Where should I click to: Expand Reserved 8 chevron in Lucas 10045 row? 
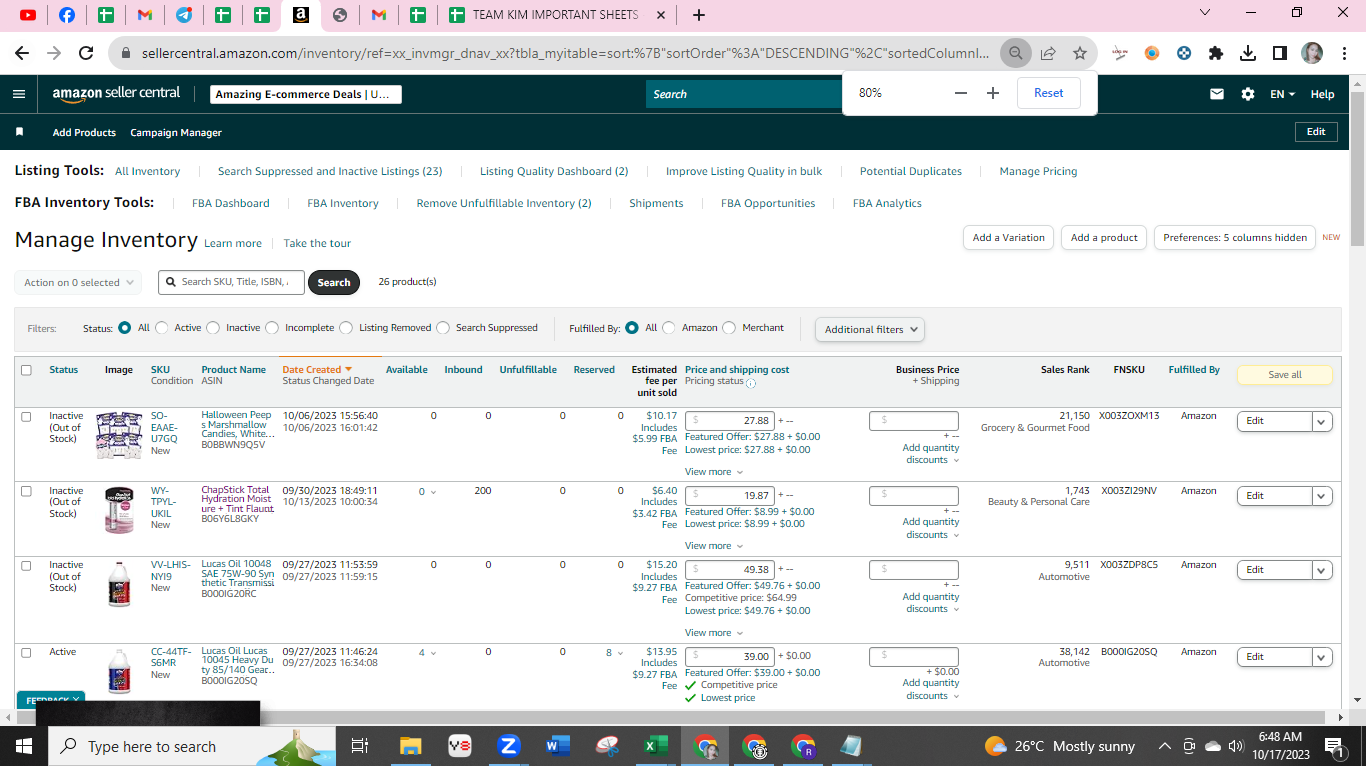click(x=620, y=653)
